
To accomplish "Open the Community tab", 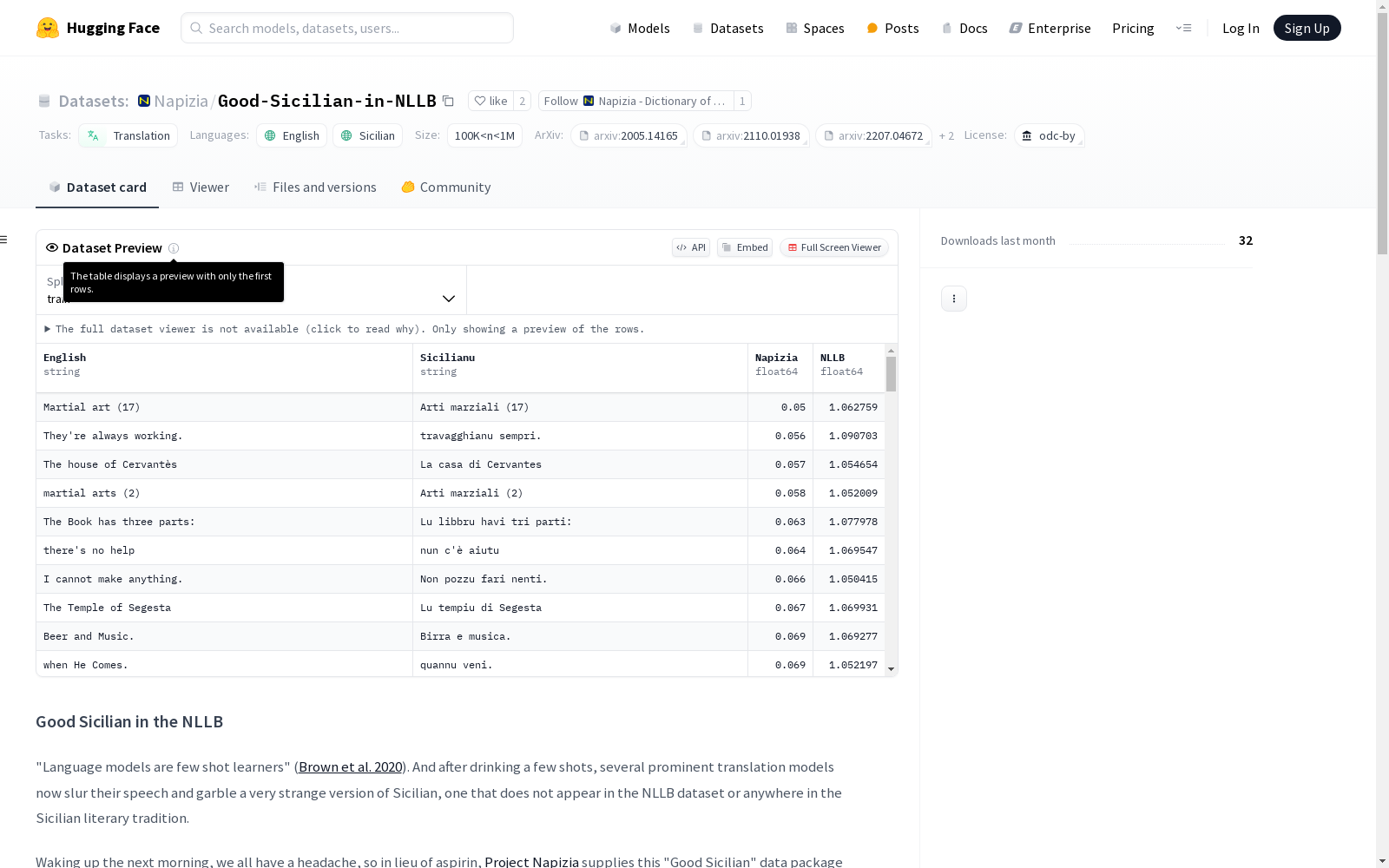I will coord(446,187).
